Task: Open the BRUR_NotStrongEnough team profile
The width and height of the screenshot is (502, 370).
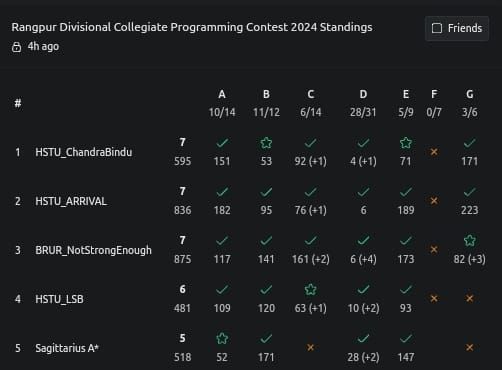Action: click(x=93, y=250)
